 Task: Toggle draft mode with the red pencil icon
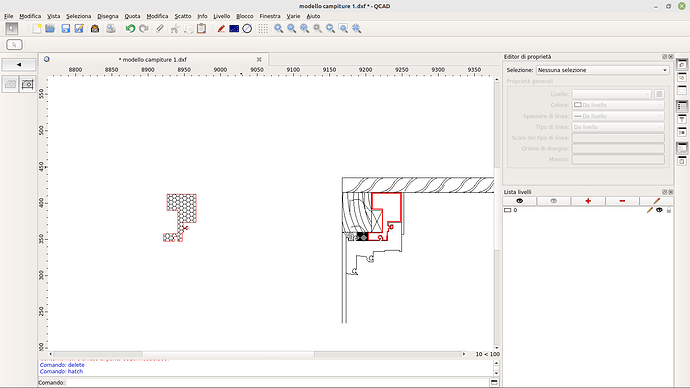pos(221,29)
